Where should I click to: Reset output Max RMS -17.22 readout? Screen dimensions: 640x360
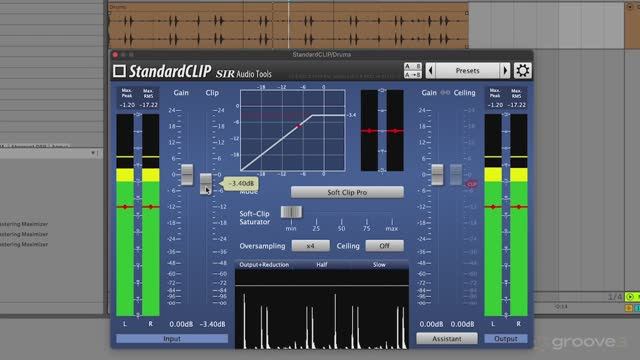point(517,105)
